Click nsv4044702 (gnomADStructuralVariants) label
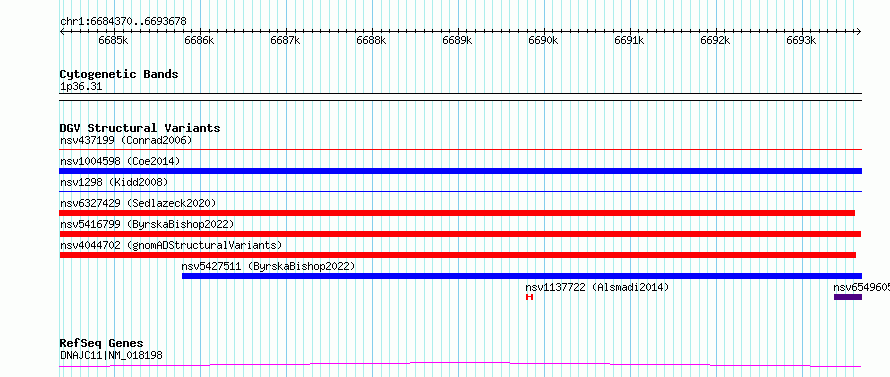Image resolution: width=890 pixels, height=377 pixels. click(x=171, y=245)
